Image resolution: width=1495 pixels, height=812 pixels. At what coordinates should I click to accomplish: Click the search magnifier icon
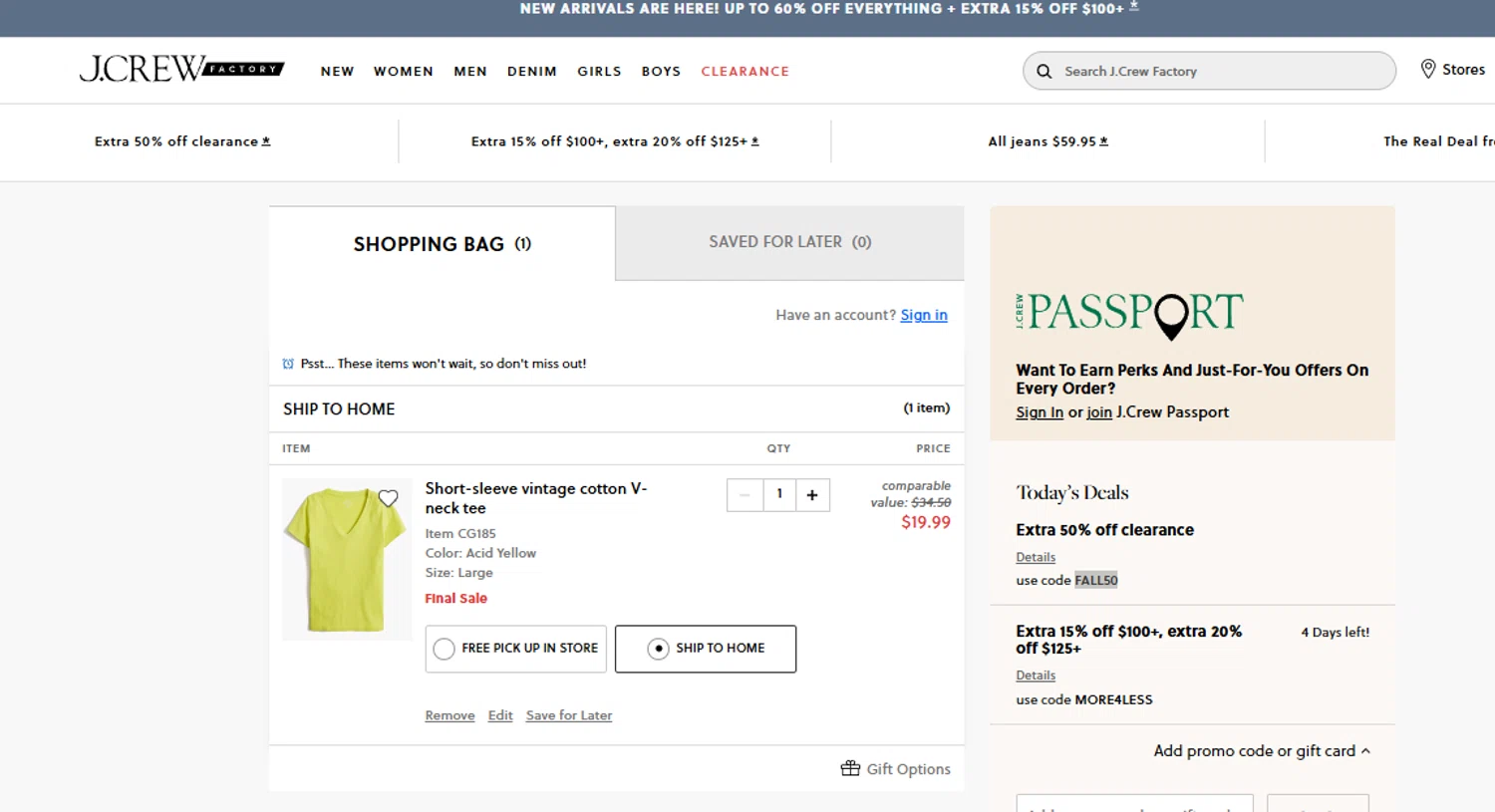click(1044, 71)
